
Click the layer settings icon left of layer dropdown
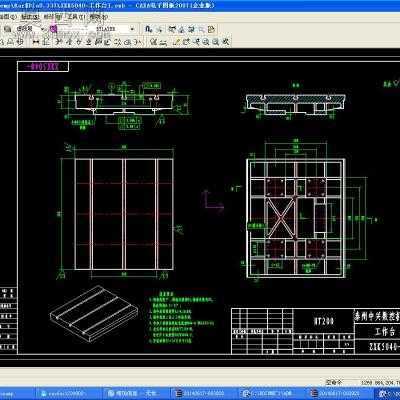[x=7, y=29]
